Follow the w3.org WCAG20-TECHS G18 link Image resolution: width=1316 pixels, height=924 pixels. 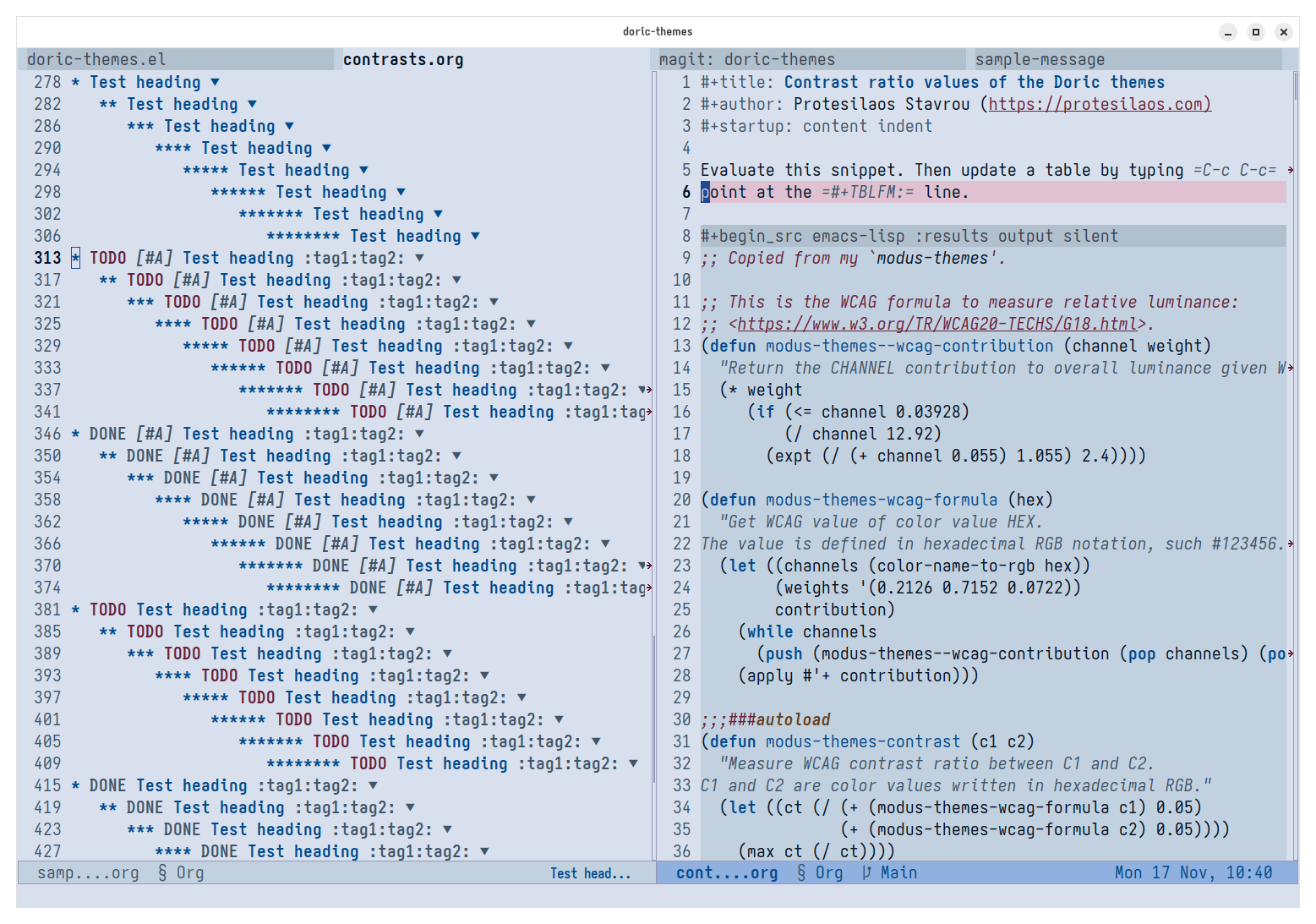click(936, 324)
